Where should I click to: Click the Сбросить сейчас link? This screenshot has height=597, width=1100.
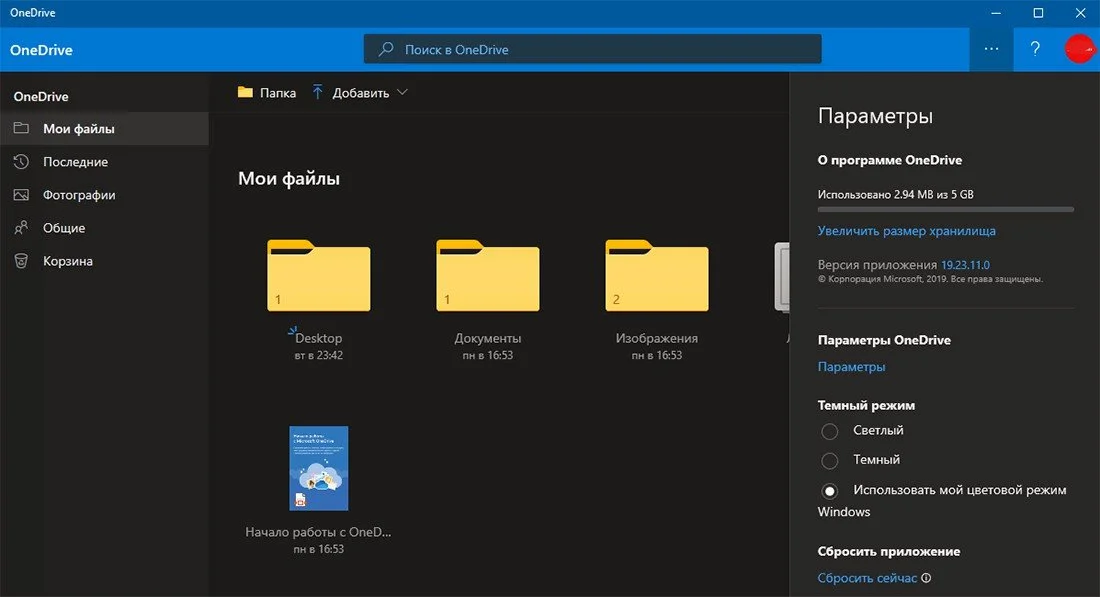tap(867, 578)
